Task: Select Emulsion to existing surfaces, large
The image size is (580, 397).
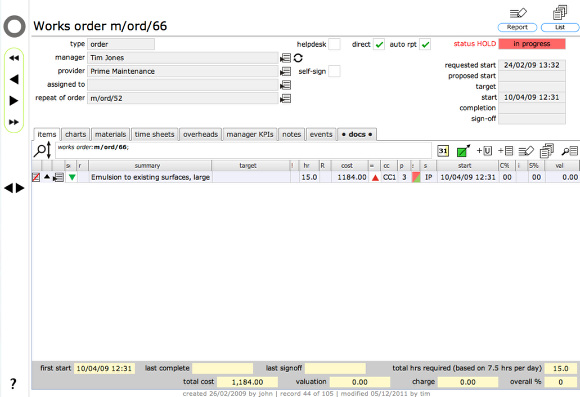Action: (150, 177)
